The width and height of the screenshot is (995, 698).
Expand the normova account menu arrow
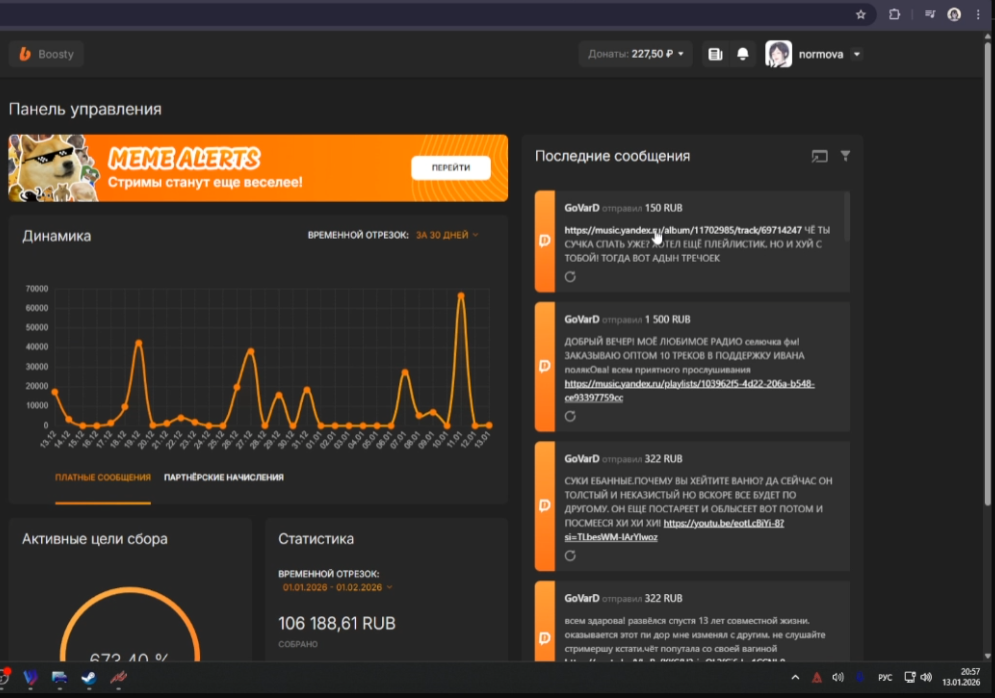click(x=857, y=55)
